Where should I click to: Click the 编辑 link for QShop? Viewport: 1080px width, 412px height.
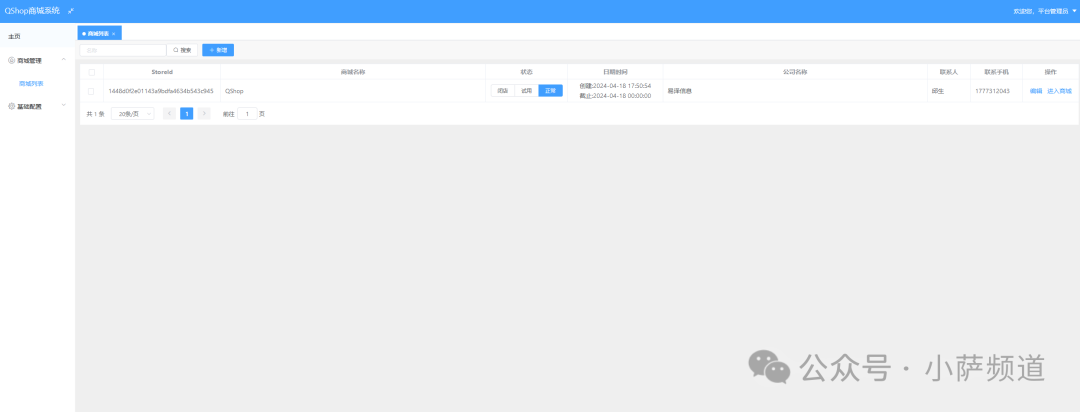pos(1036,91)
